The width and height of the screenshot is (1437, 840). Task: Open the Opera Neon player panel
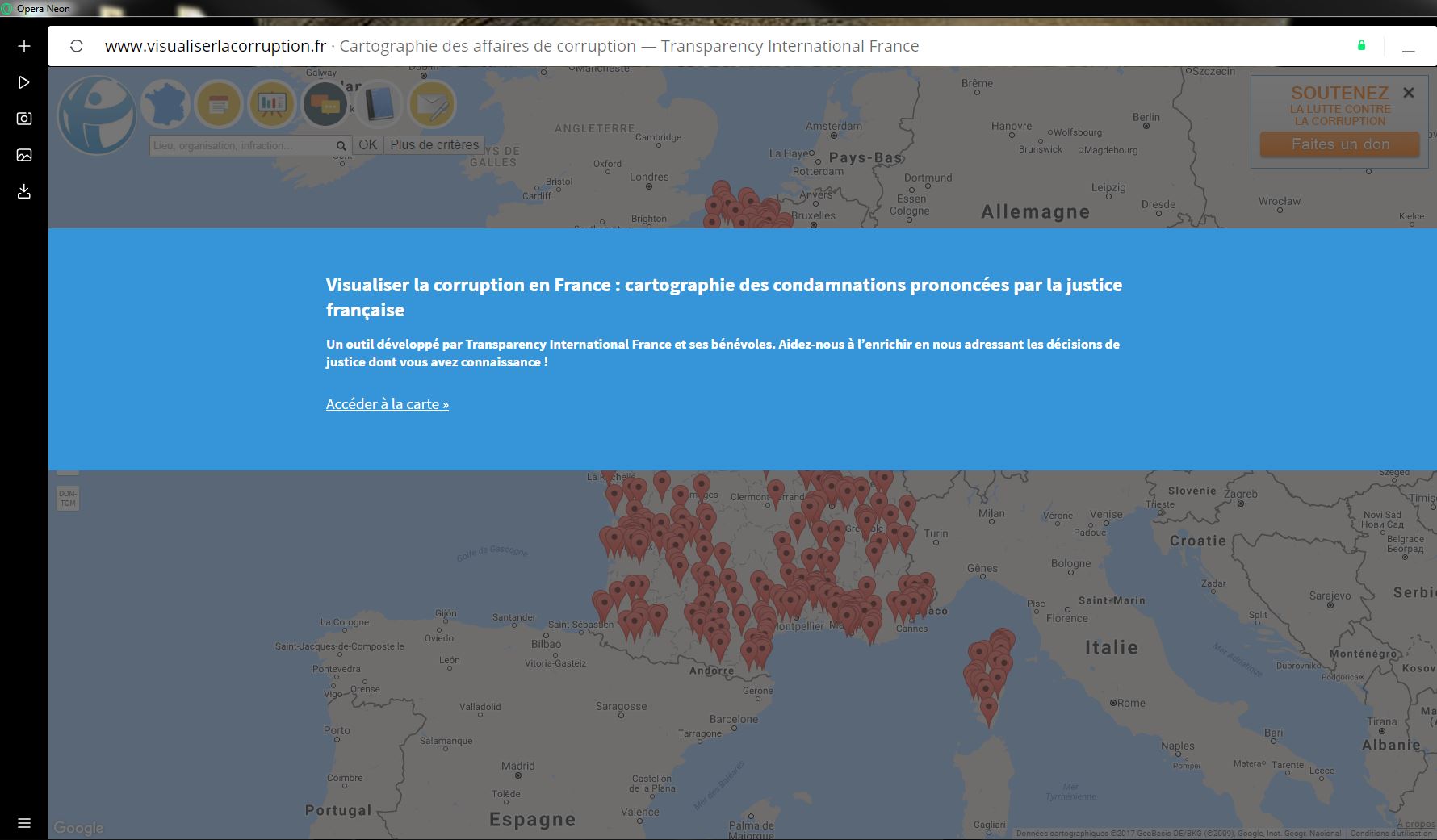24,82
